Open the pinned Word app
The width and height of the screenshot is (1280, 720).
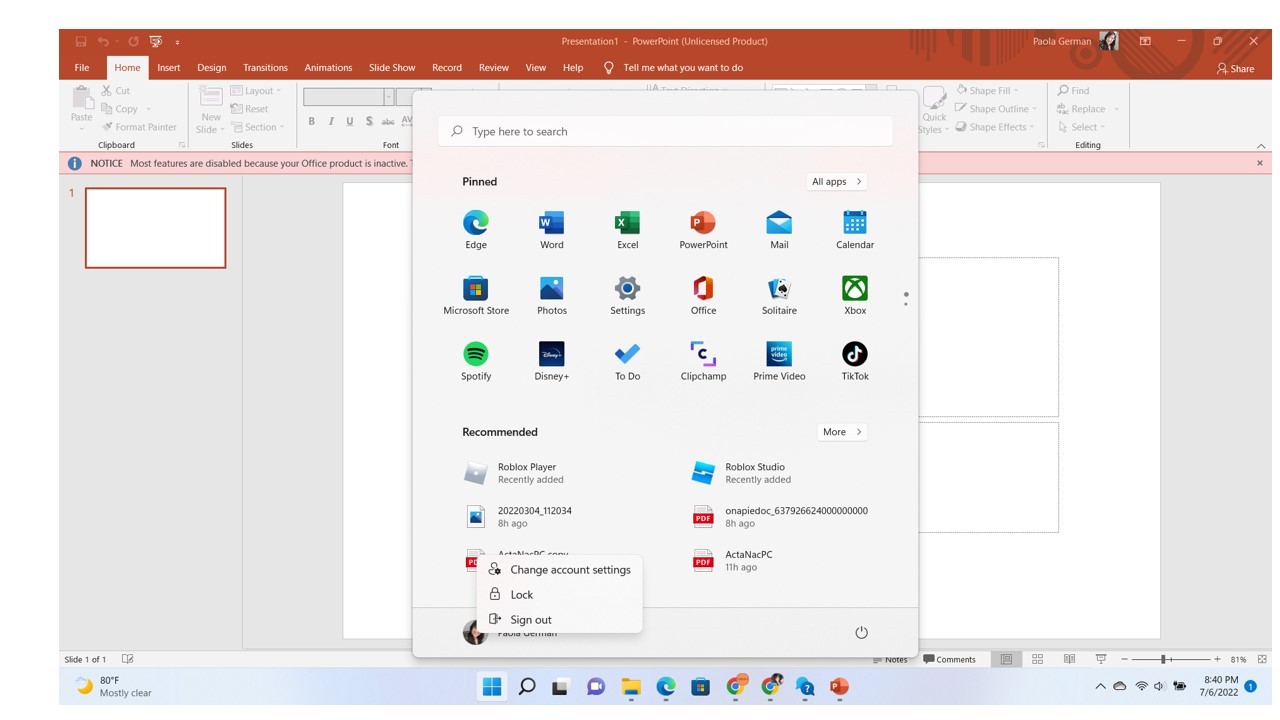[x=551, y=230]
